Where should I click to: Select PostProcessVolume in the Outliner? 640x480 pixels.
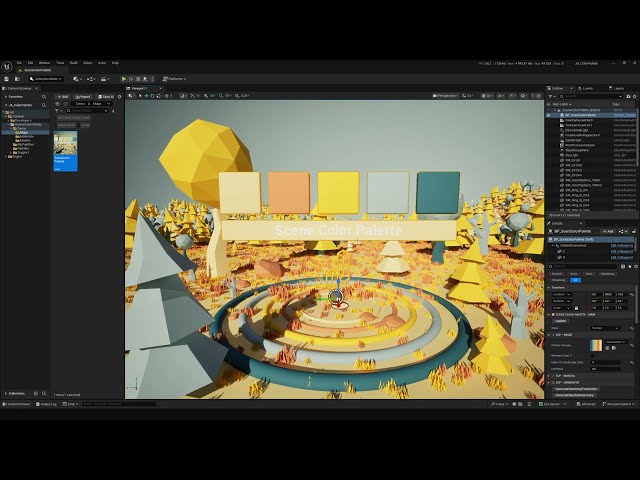(x=578, y=145)
